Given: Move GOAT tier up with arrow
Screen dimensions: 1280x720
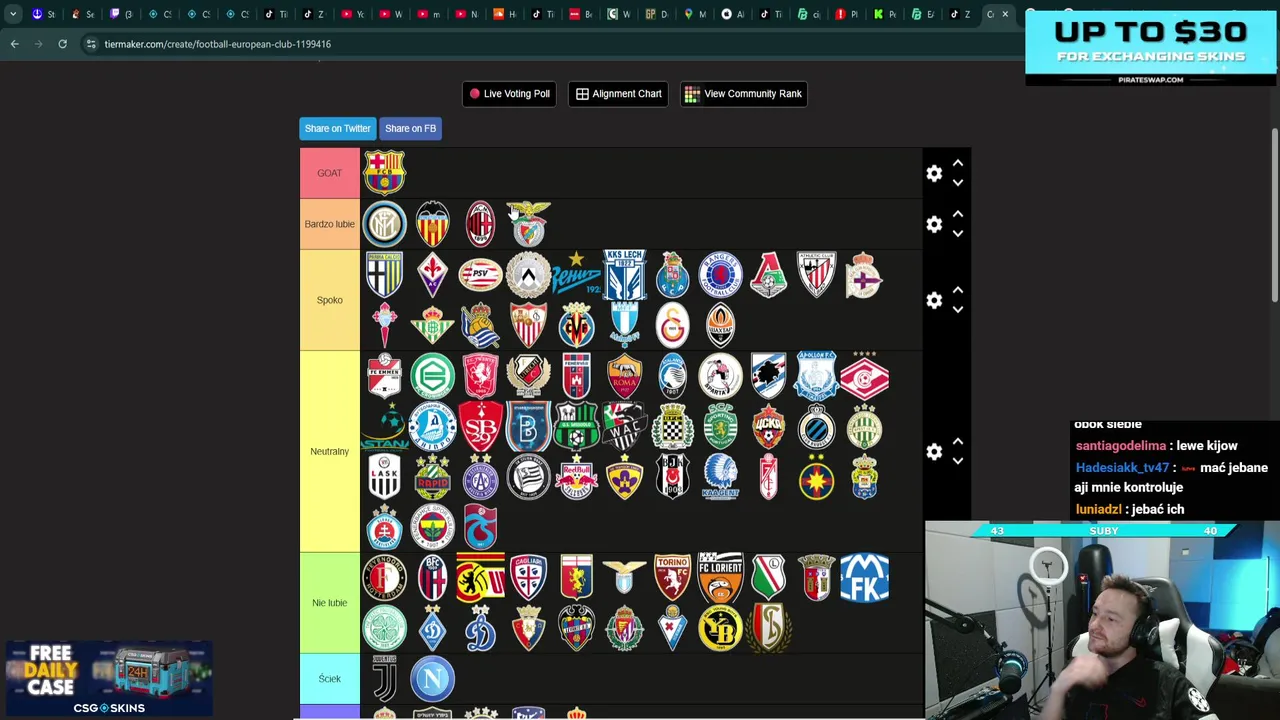Looking at the screenshot, I should [957, 163].
